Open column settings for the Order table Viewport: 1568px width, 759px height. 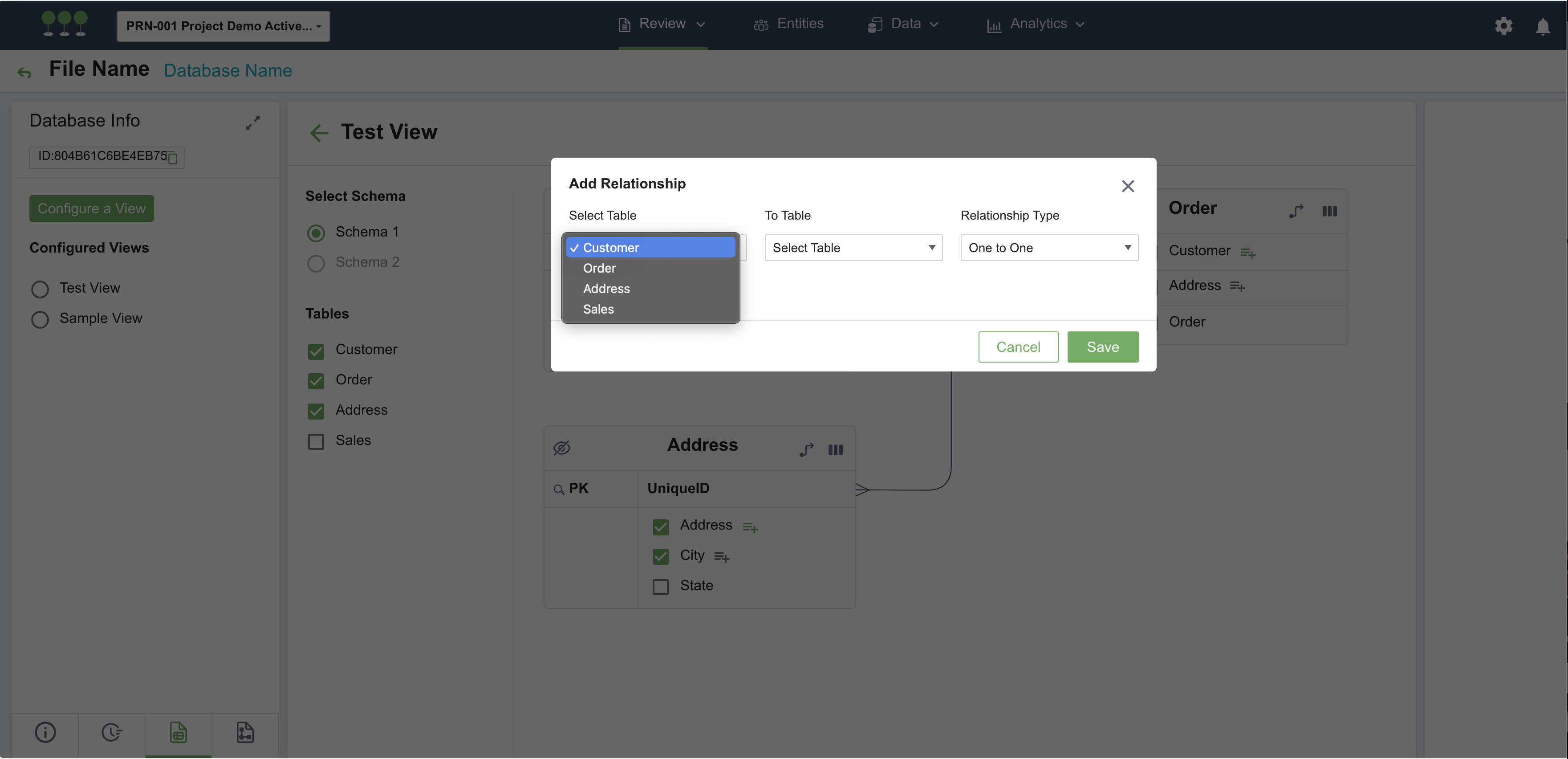1330,211
